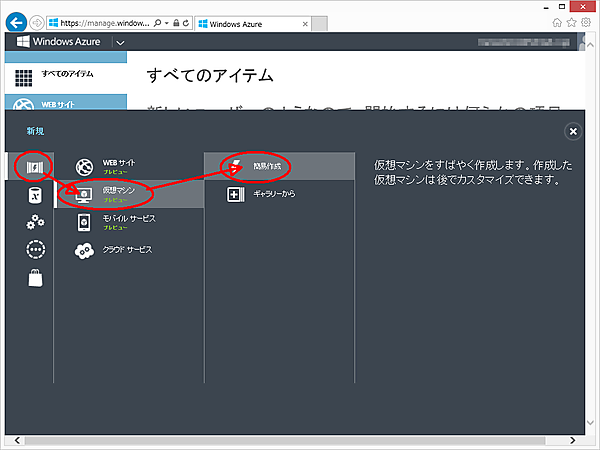The image size is (600, 450).
Task: Select the Compute category icon in New panel
Action: point(34,167)
